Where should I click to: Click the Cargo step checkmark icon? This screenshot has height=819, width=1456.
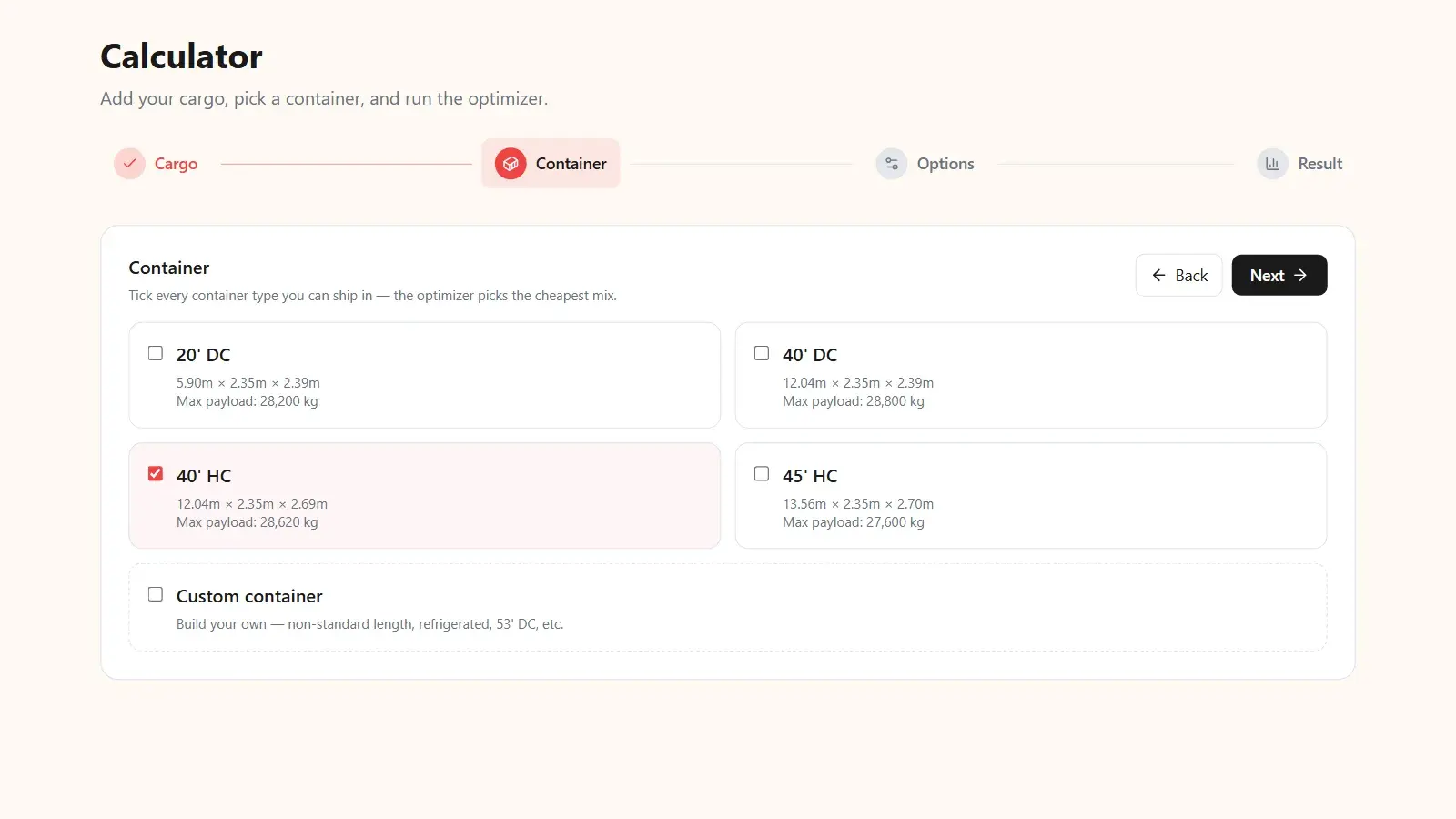[x=129, y=164]
